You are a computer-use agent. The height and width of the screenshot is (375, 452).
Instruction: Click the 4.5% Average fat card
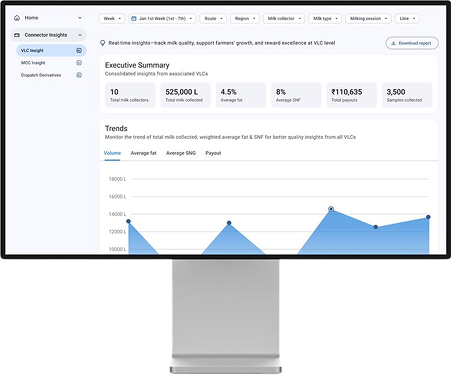(241, 95)
